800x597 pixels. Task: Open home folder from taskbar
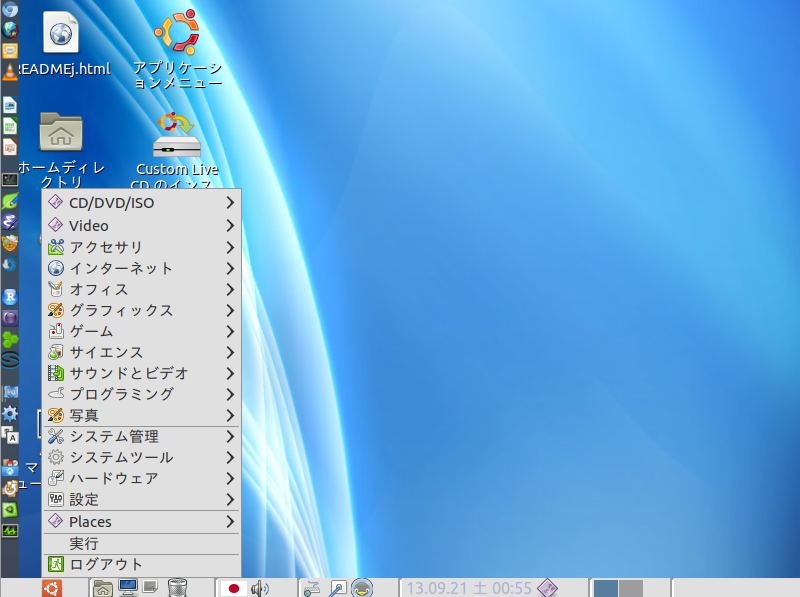[103, 588]
